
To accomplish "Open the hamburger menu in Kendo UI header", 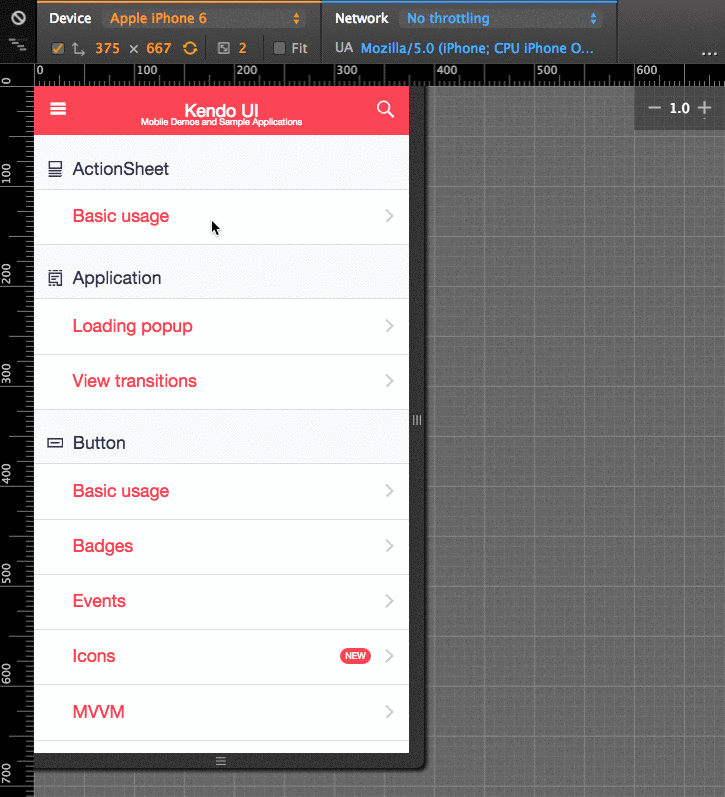I will pos(58,109).
